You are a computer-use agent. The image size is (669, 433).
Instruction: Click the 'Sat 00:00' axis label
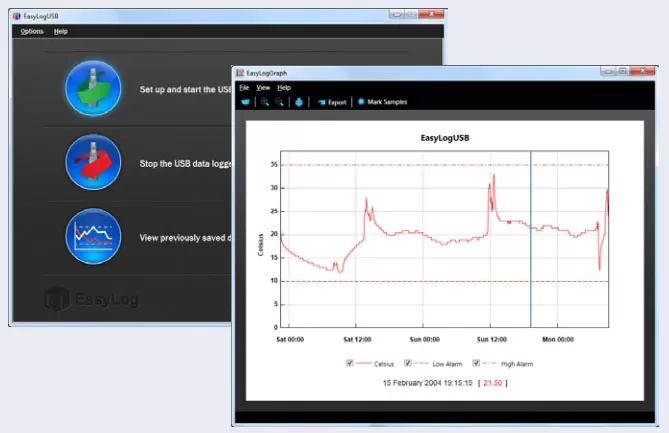point(290,340)
